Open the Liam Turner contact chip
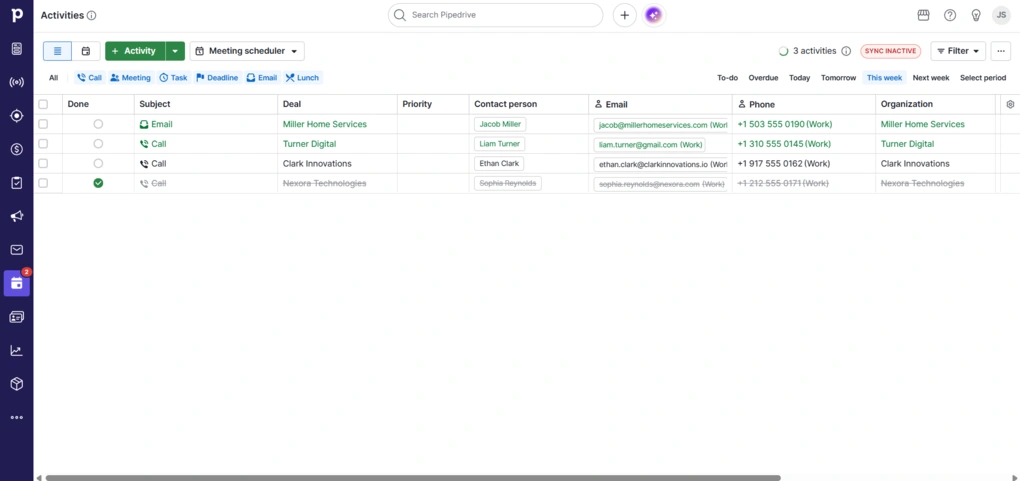The height and width of the screenshot is (481, 1020). 500,144
